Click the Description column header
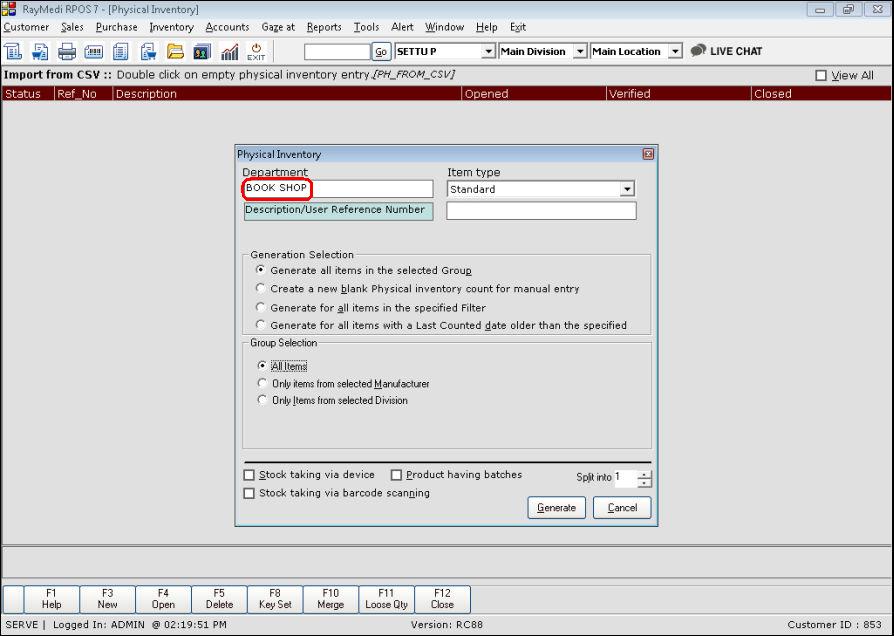Screen dimensions: 894x636 point(287,94)
